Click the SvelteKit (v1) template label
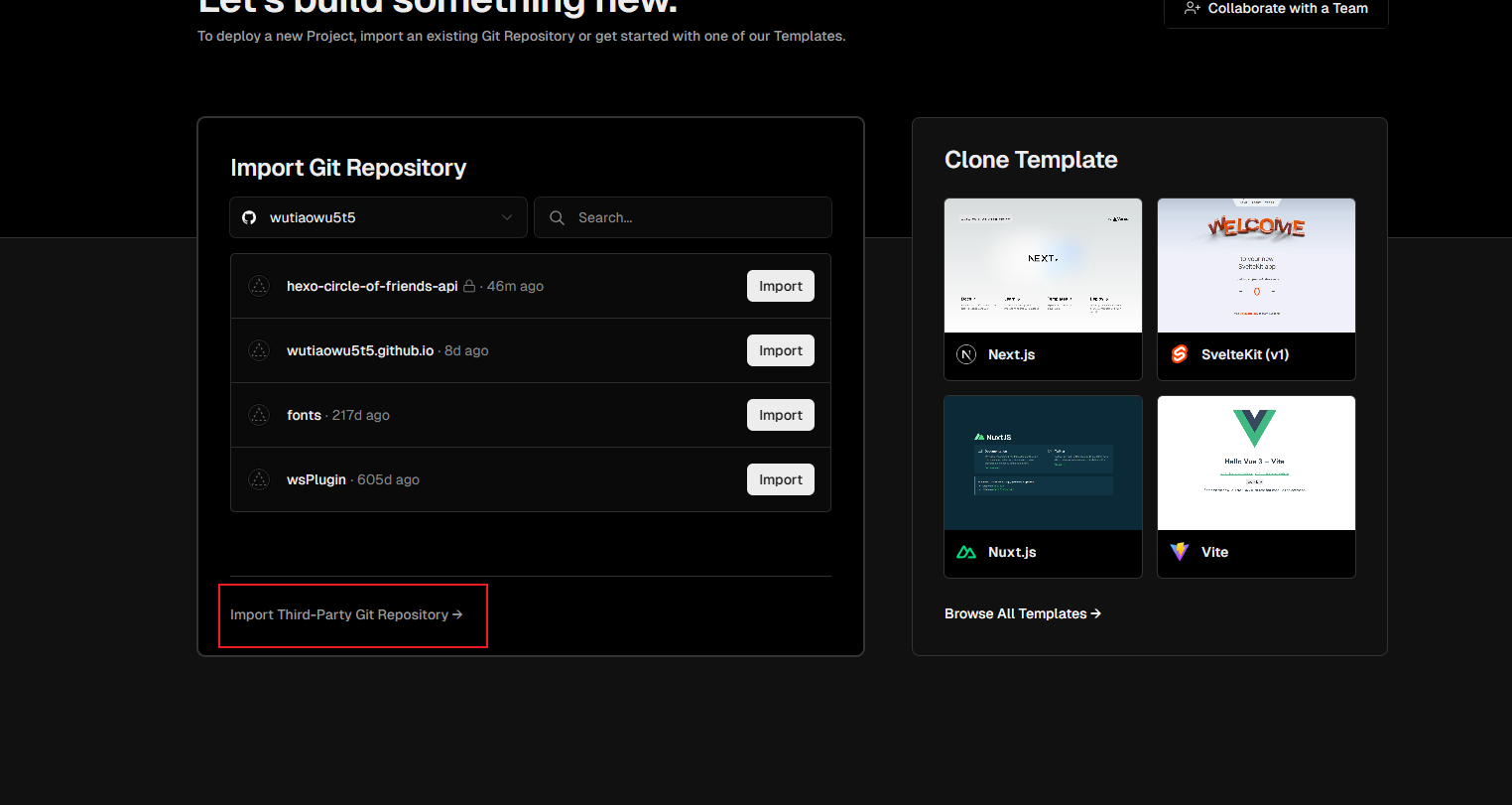1512x805 pixels. pyautogui.click(x=1245, y=354)
